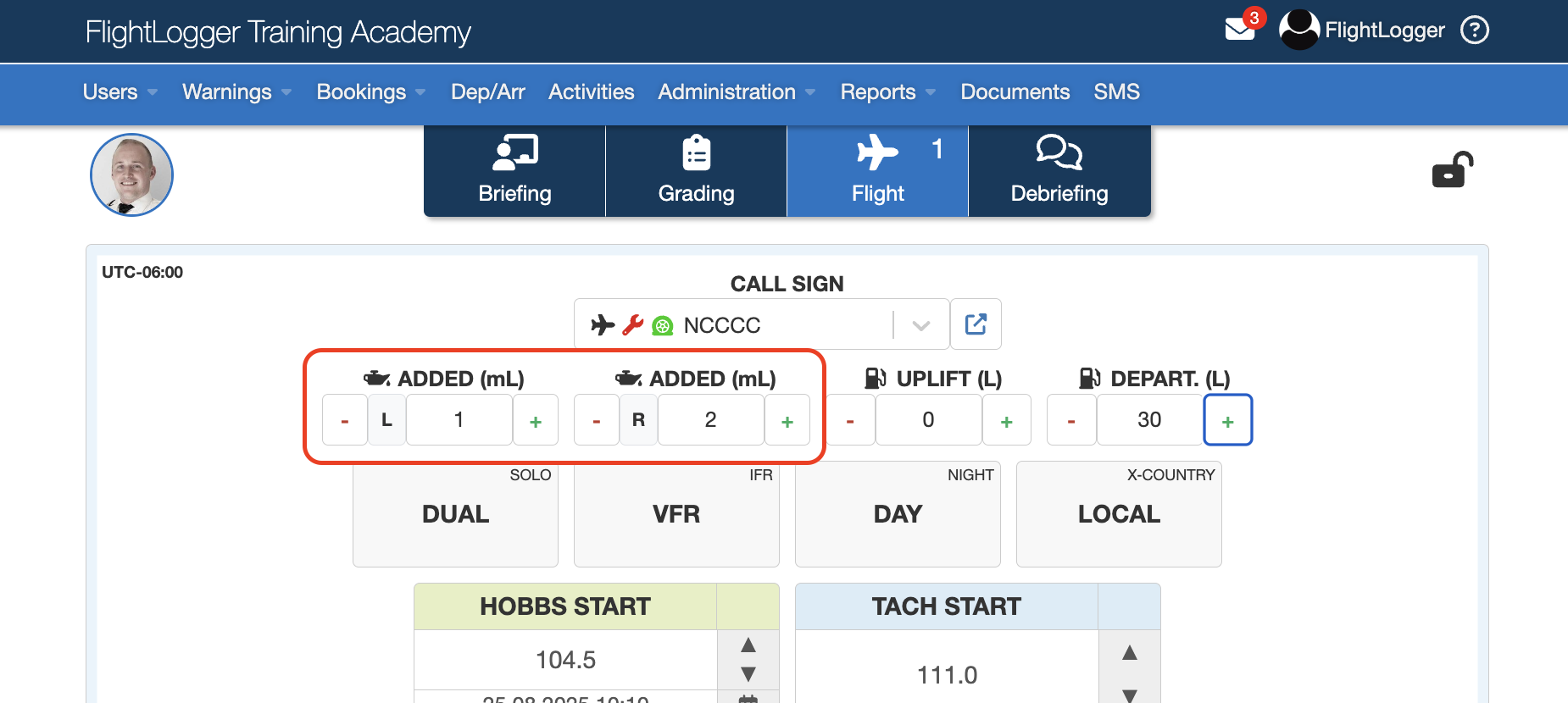The height and width of the screenshot is (703, 1568).
Task: Edit Tach start value 111.0
Action: [x=947, y=675]
